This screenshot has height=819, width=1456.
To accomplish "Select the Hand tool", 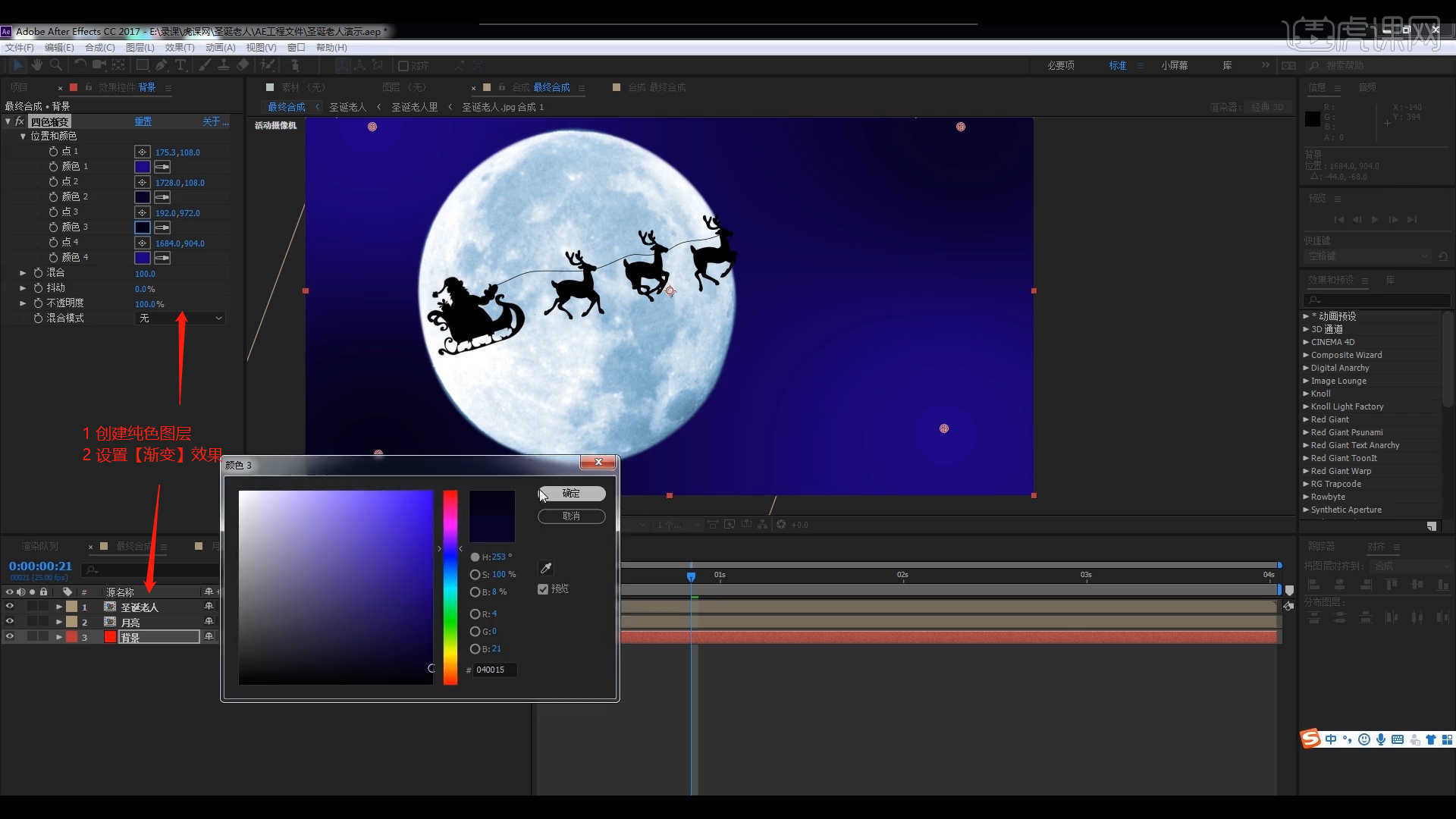I will tap(36, 65).
